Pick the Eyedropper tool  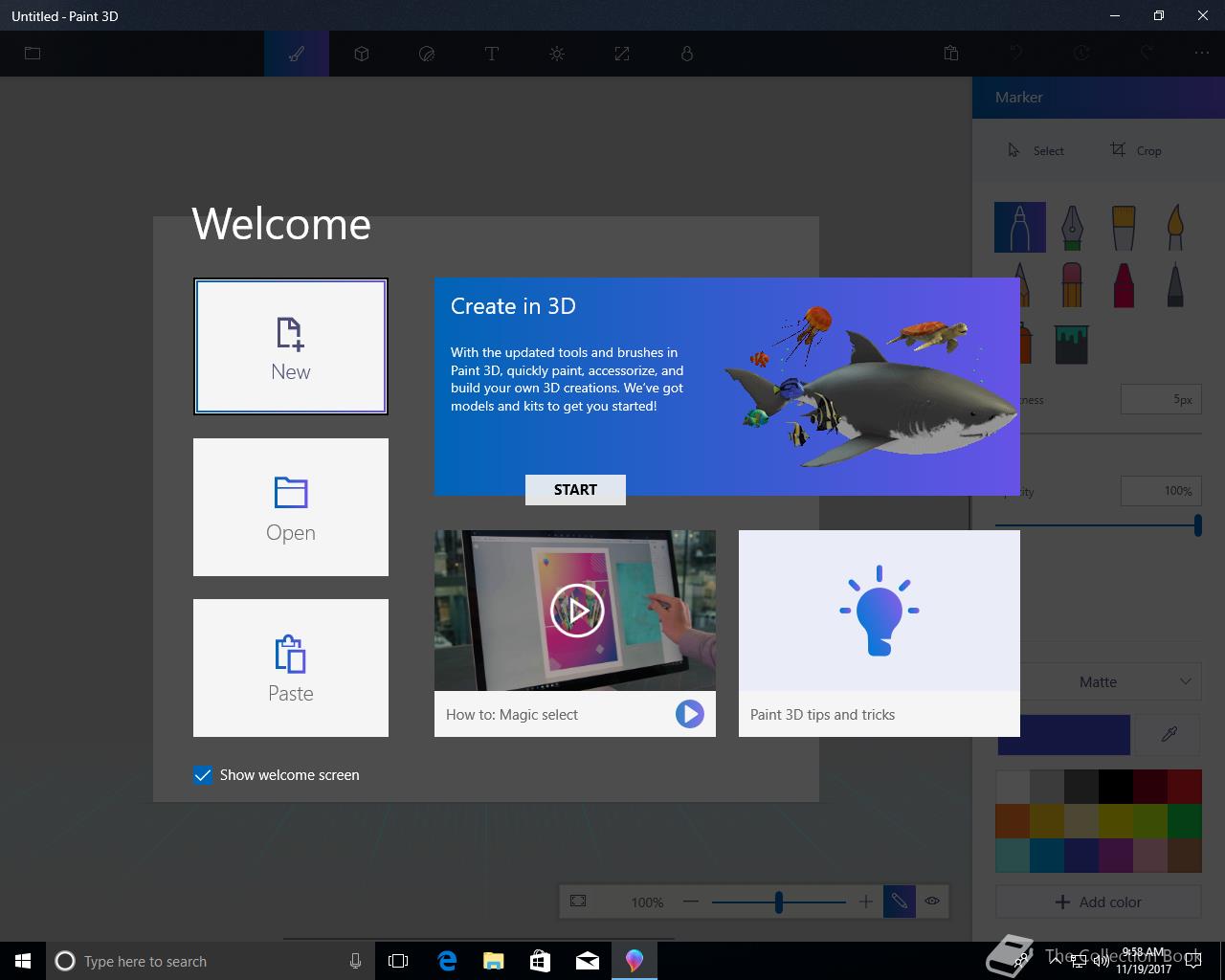[x=1169, y=735]
